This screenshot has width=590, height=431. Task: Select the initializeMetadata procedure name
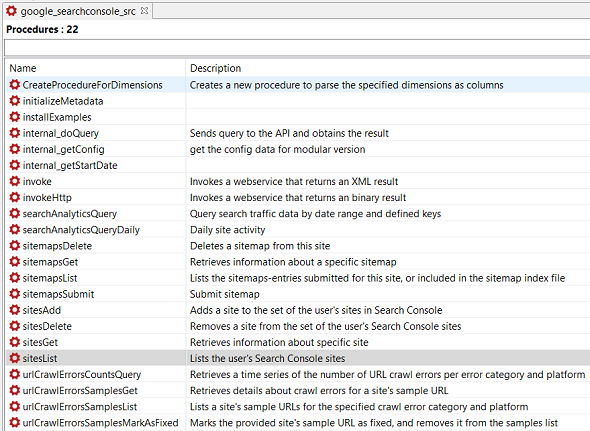coord(63,101)
